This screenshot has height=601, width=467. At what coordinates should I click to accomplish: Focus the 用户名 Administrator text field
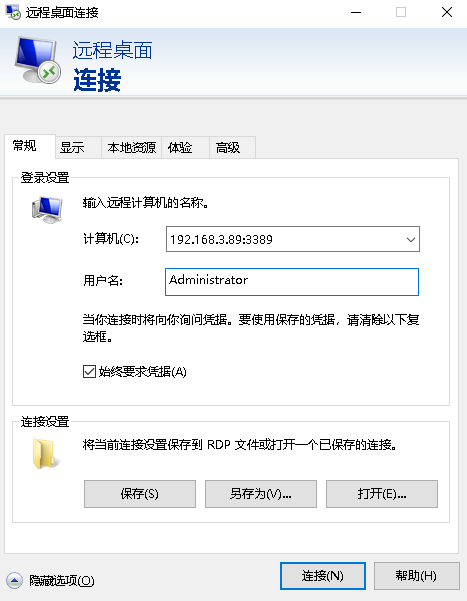[x=292, y=282]
